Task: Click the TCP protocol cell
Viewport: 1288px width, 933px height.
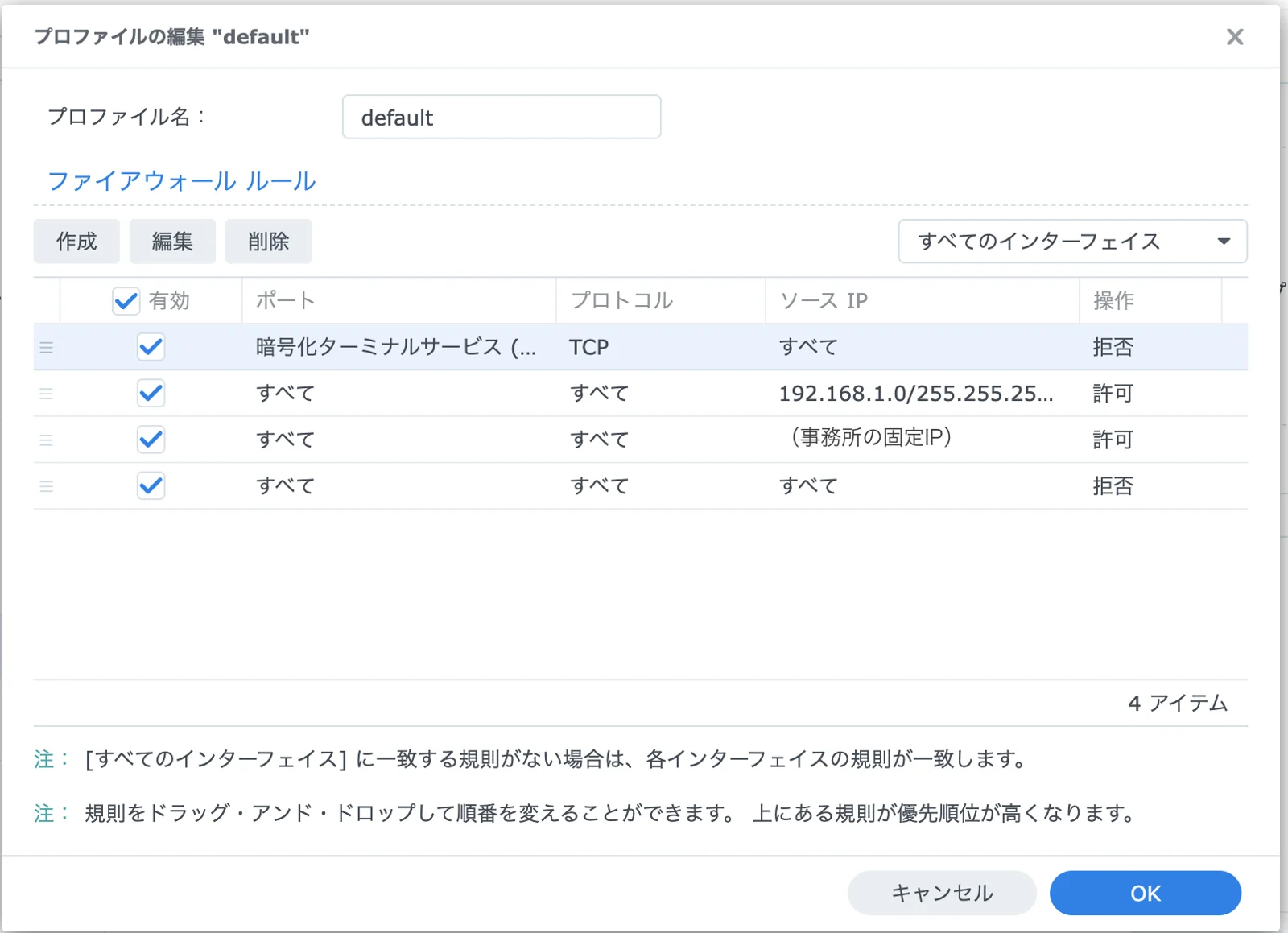Action: click(x=589, y=347)
